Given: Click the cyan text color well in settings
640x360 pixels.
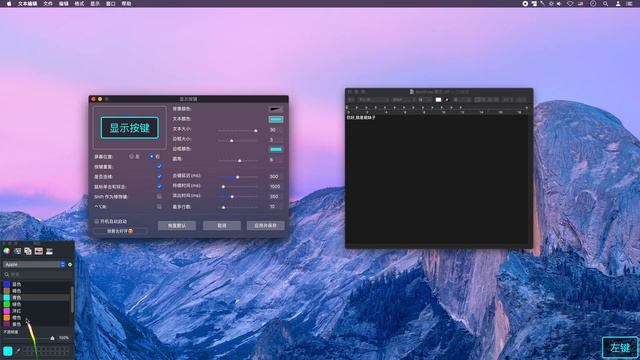Looking at the screenshot, I should 276,119.
